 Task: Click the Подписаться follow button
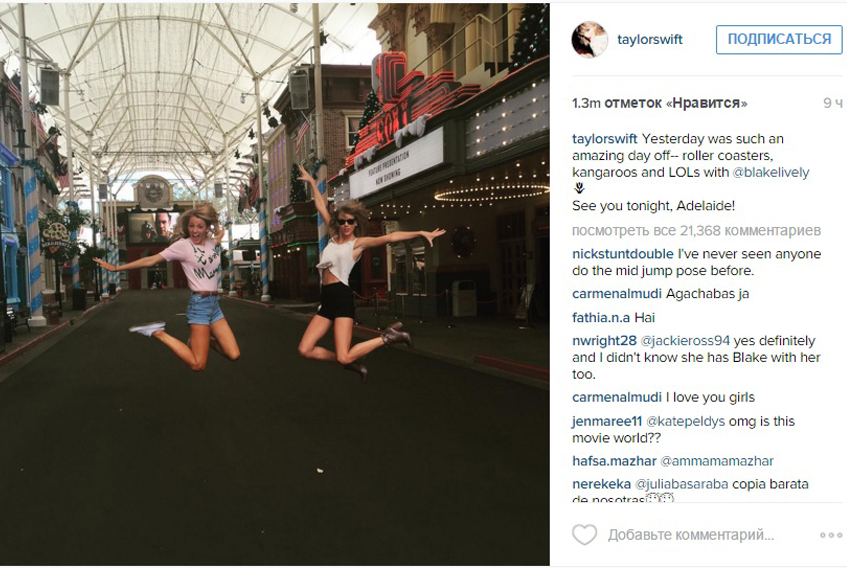pyautogui.click(x=779, y=39)
